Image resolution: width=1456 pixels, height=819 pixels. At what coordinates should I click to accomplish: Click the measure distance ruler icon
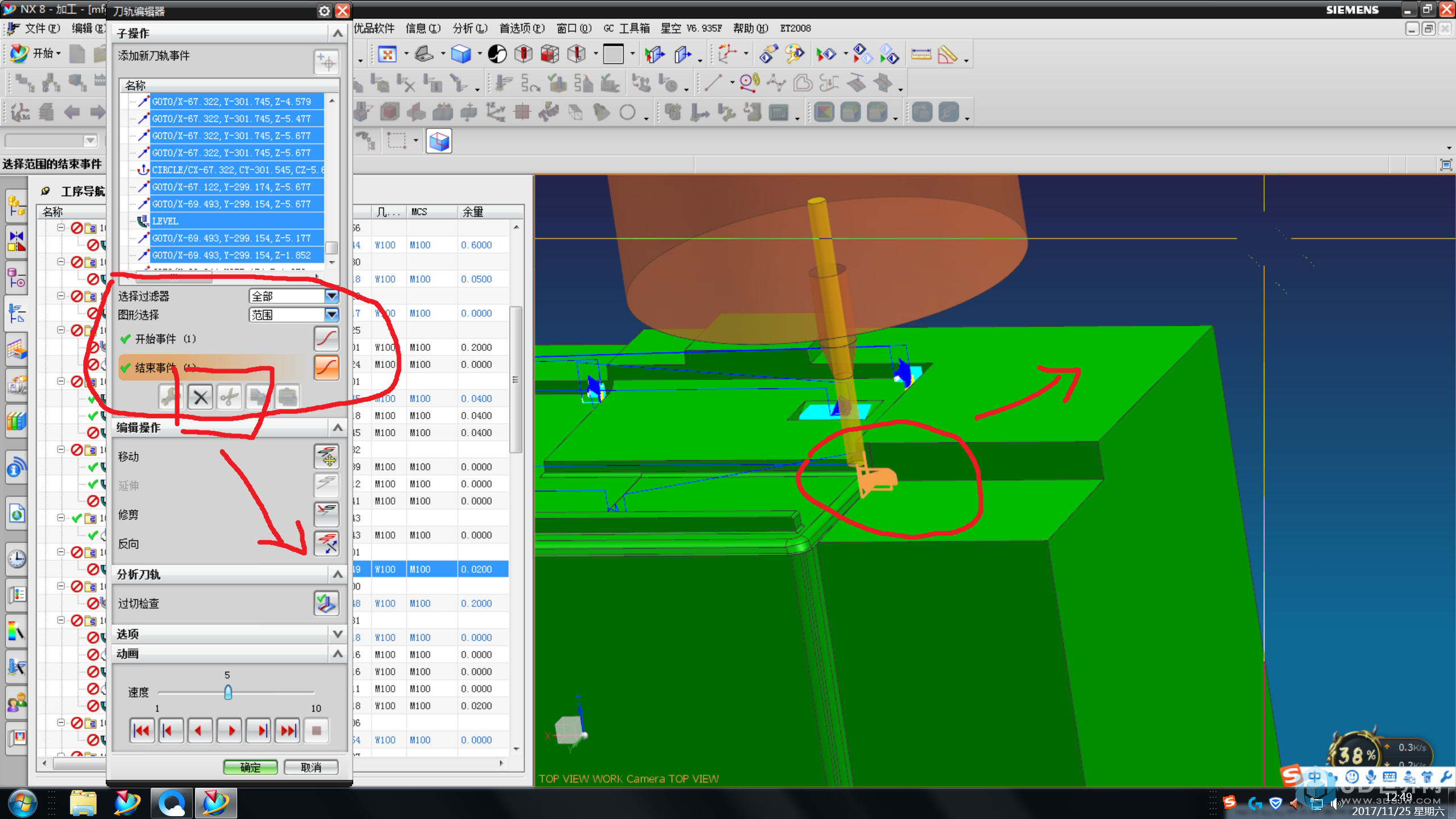pos(921,55)
